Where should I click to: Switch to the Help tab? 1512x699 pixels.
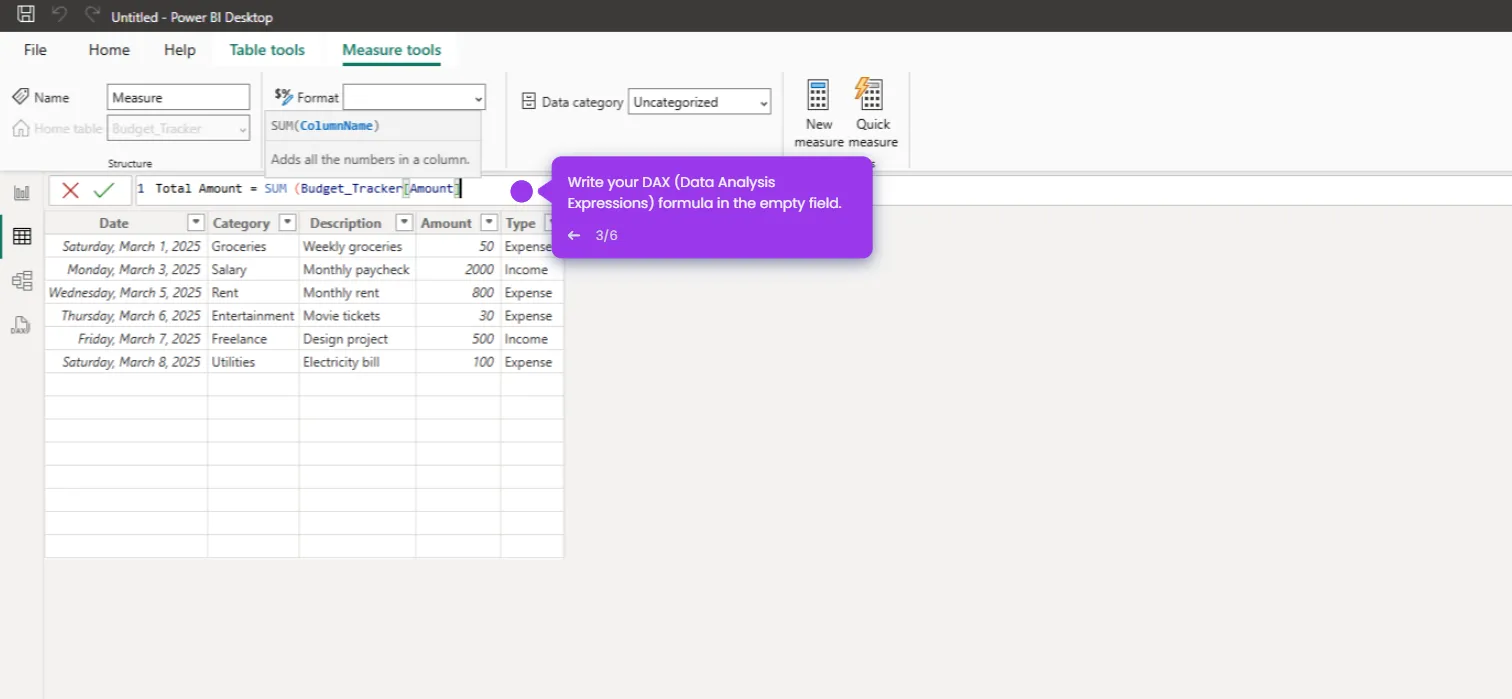pos(180,49)
